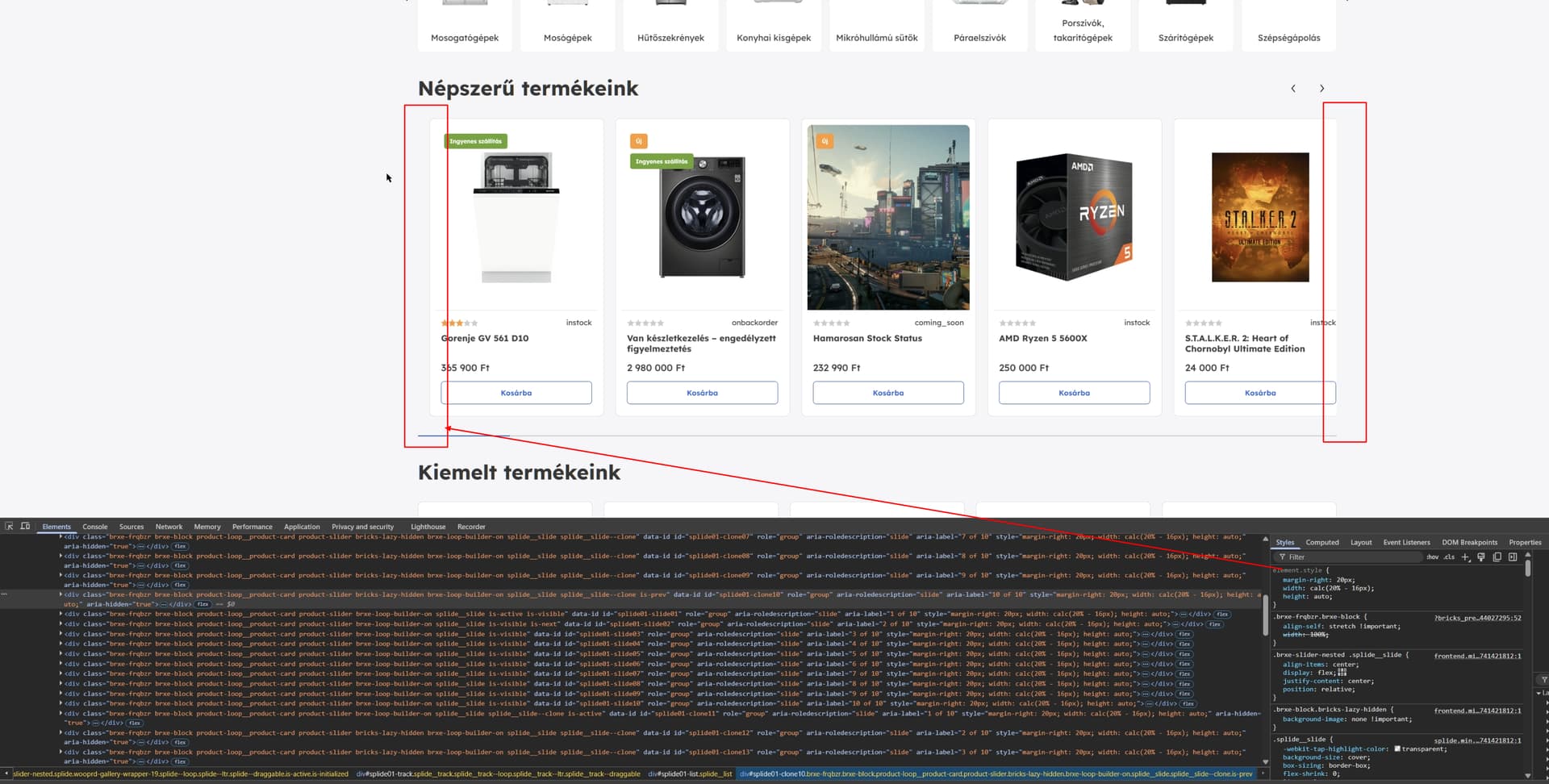Click the Gorenje dishwasher product image

(516, 217)
